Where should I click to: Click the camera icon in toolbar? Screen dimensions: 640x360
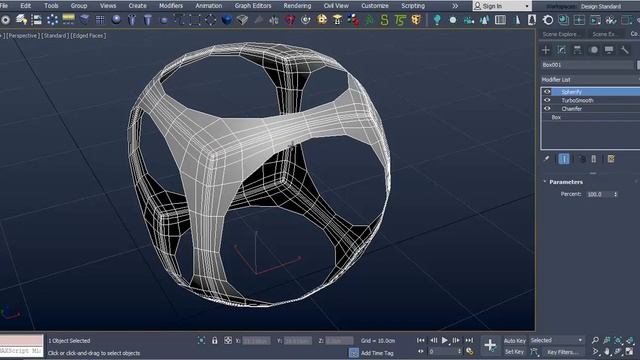[x=469, y=20]
